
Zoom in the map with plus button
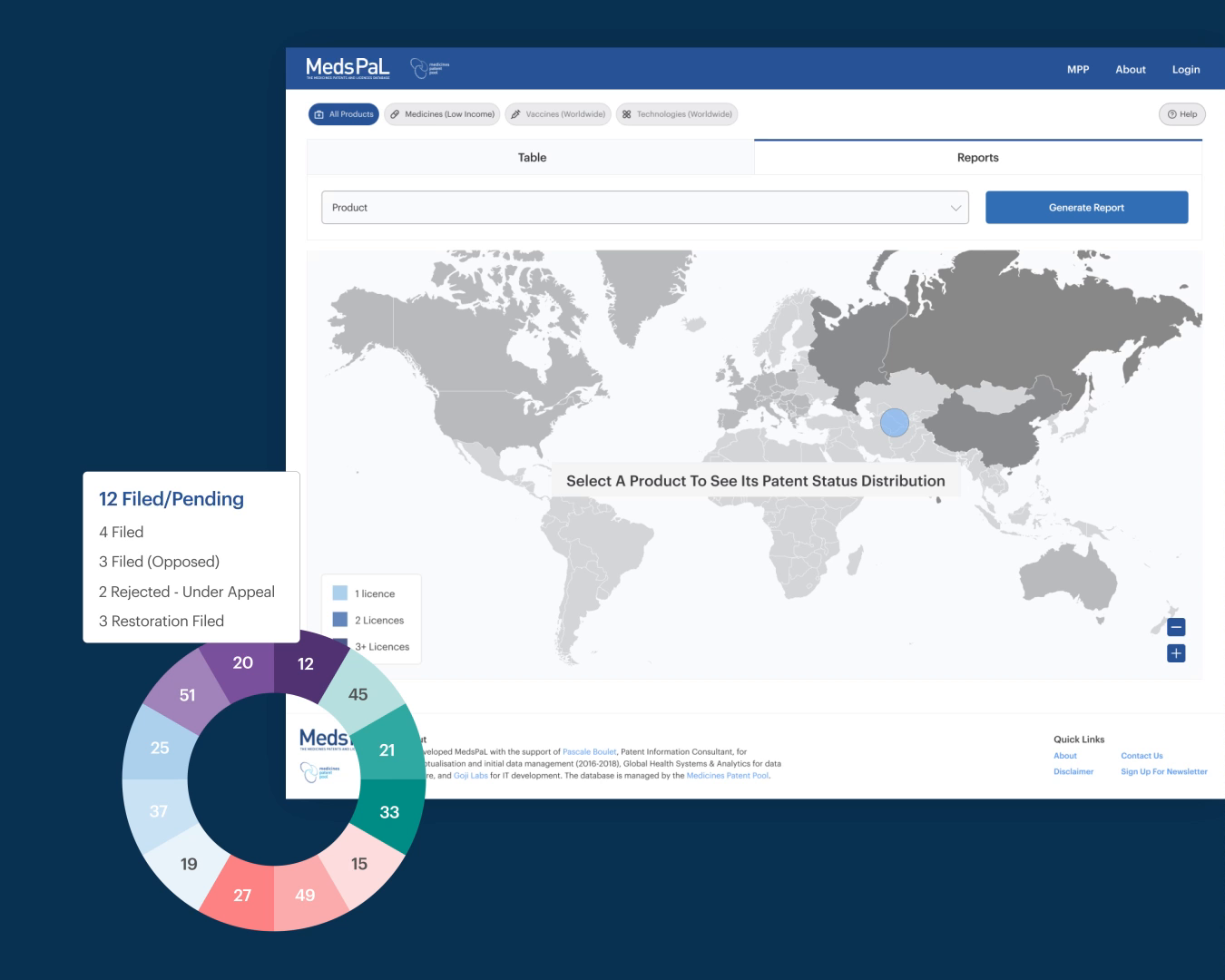[x=1176, y=653]
